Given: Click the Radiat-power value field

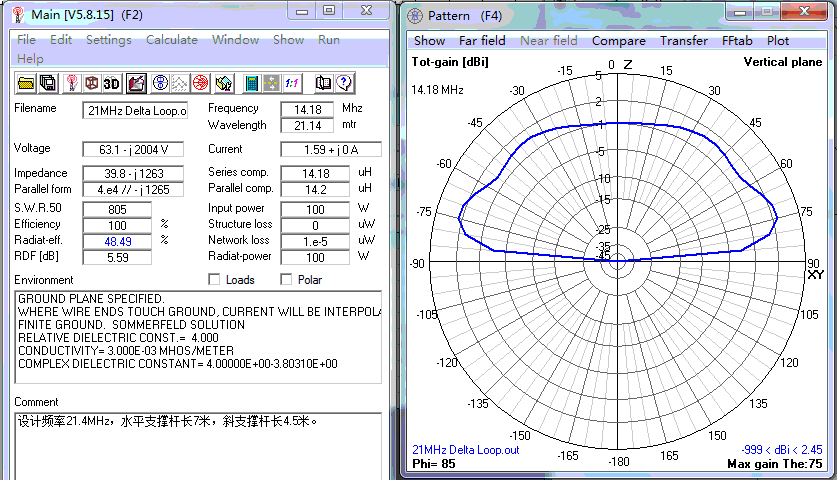Looking at the screenshot, I should coord(315,257).
